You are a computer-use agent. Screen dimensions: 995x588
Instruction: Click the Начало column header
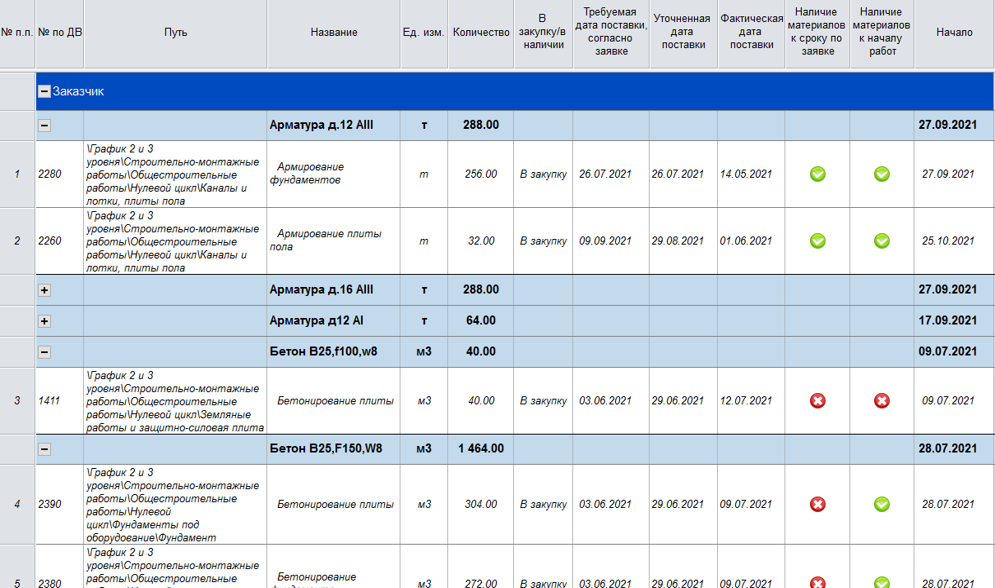tap(954, 32)
